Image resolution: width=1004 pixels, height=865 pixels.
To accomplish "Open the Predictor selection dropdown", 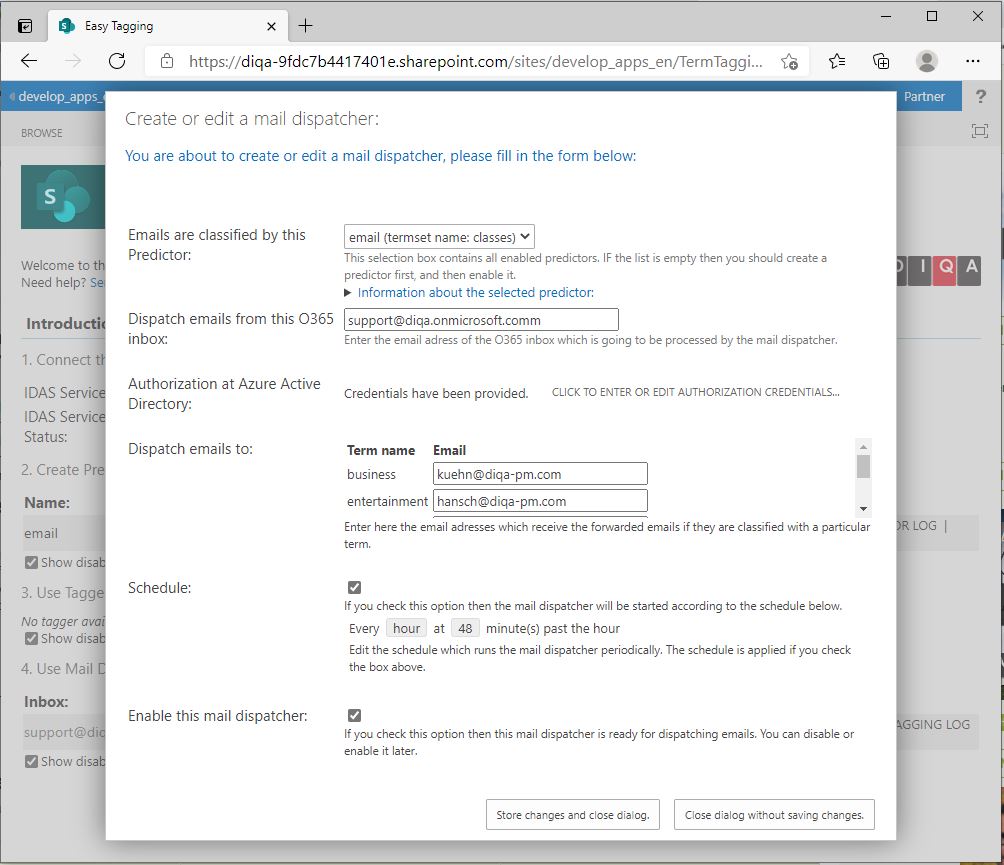I will click(440, 237).
